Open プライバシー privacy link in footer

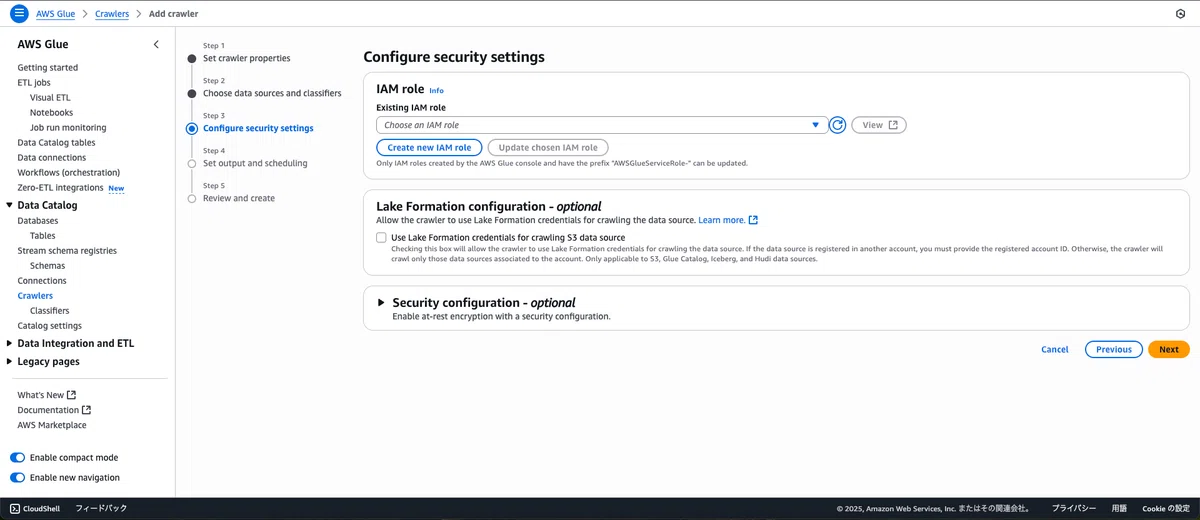click(x=1074, y=508)
